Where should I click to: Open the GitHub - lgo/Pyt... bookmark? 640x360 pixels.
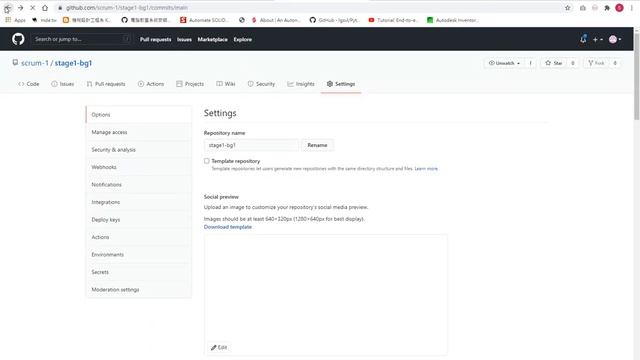(x=335, y=20)
